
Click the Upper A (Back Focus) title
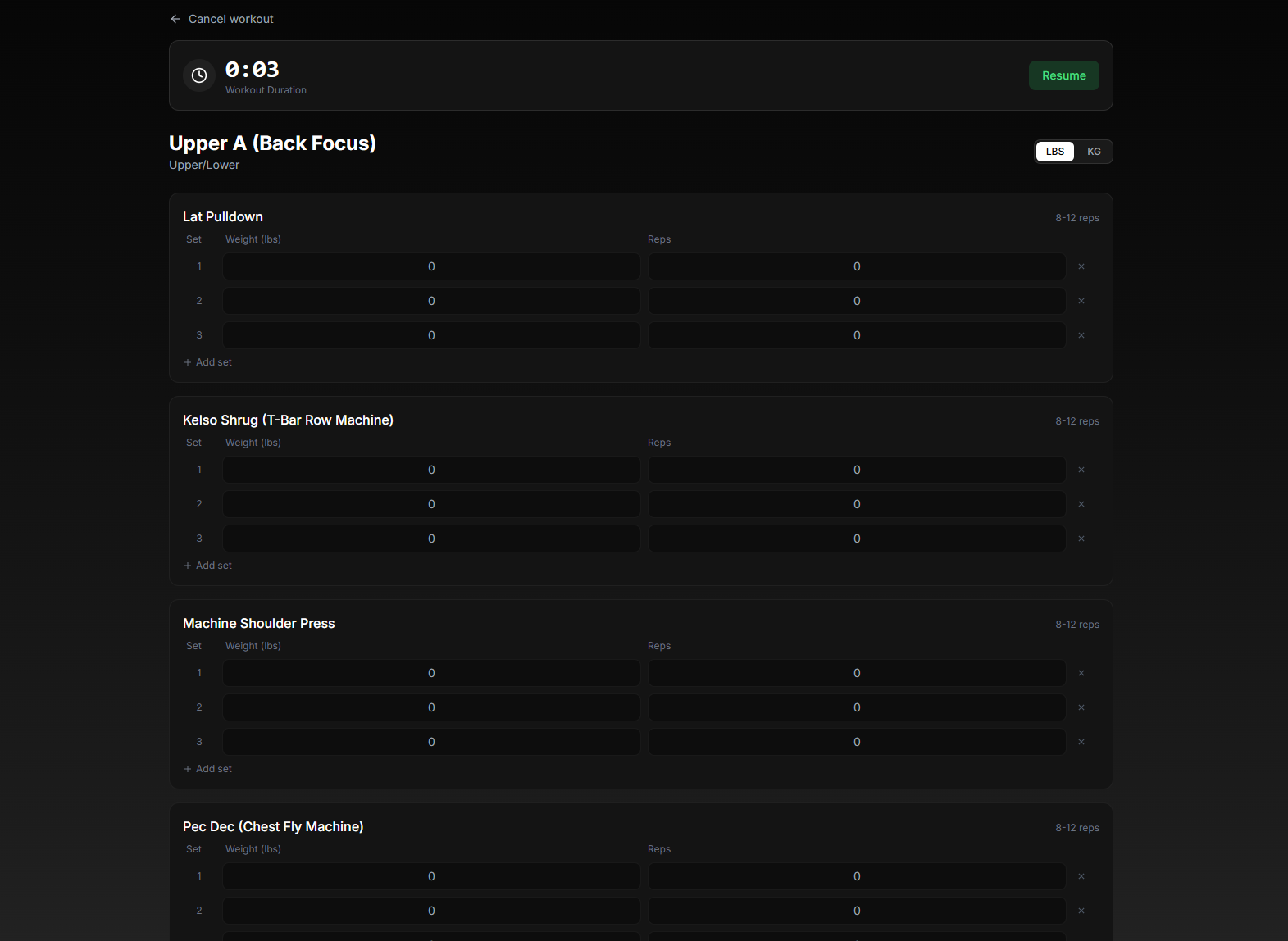pyautogui.click(x=272, y=143)
